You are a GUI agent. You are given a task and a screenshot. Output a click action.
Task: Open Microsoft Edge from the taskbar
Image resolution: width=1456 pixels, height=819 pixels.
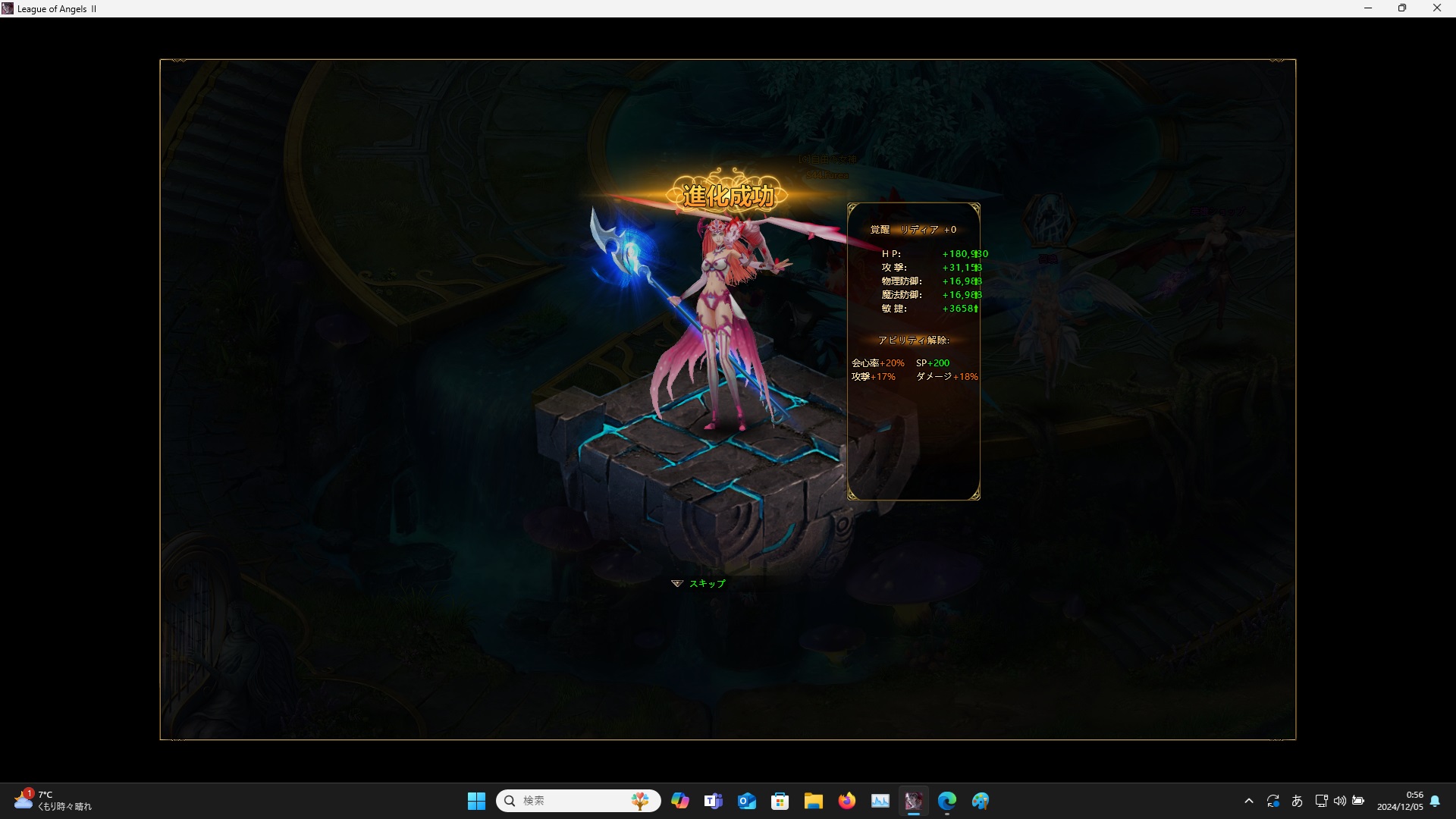[x=947, y=801]
